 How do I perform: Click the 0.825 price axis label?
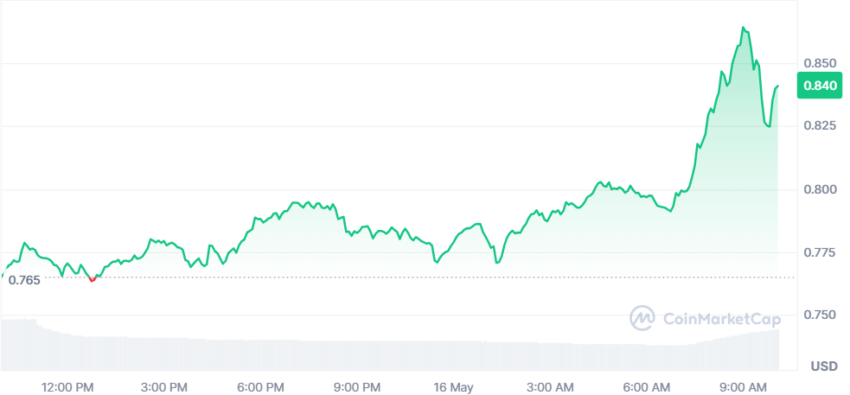tap(820, 126)
